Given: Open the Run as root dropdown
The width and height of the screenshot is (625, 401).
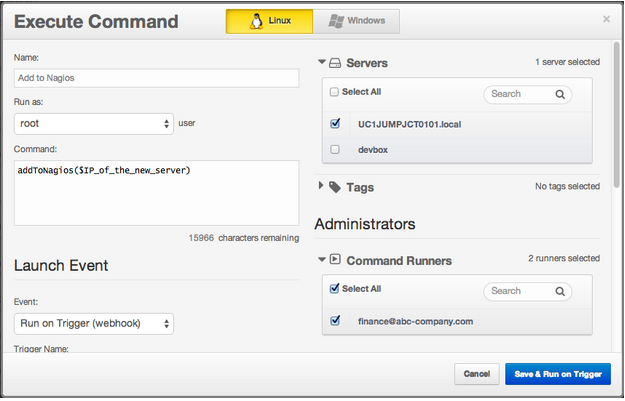Looking at the screenshot, I should (x=94, y=124).
